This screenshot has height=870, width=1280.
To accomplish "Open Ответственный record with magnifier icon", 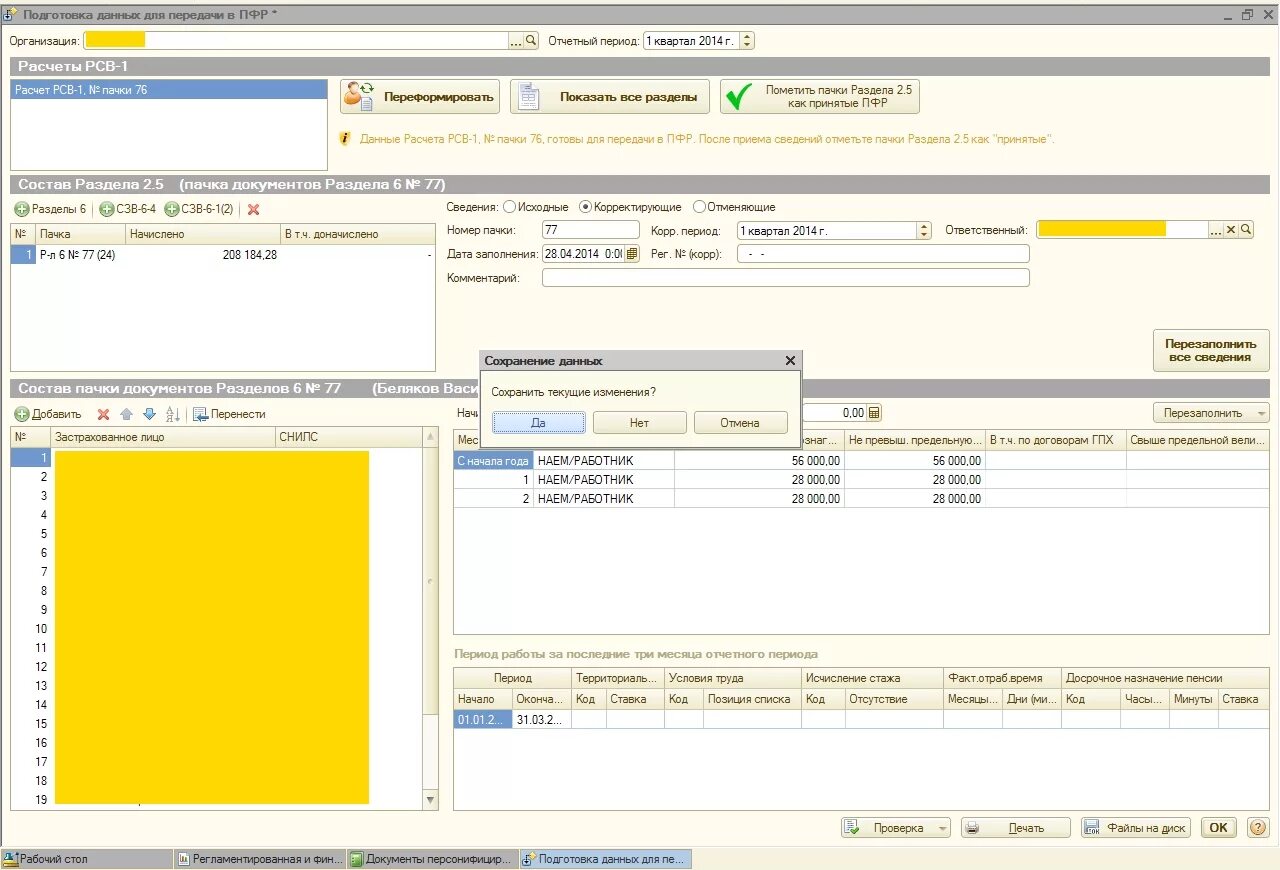I will (1247, 230).
